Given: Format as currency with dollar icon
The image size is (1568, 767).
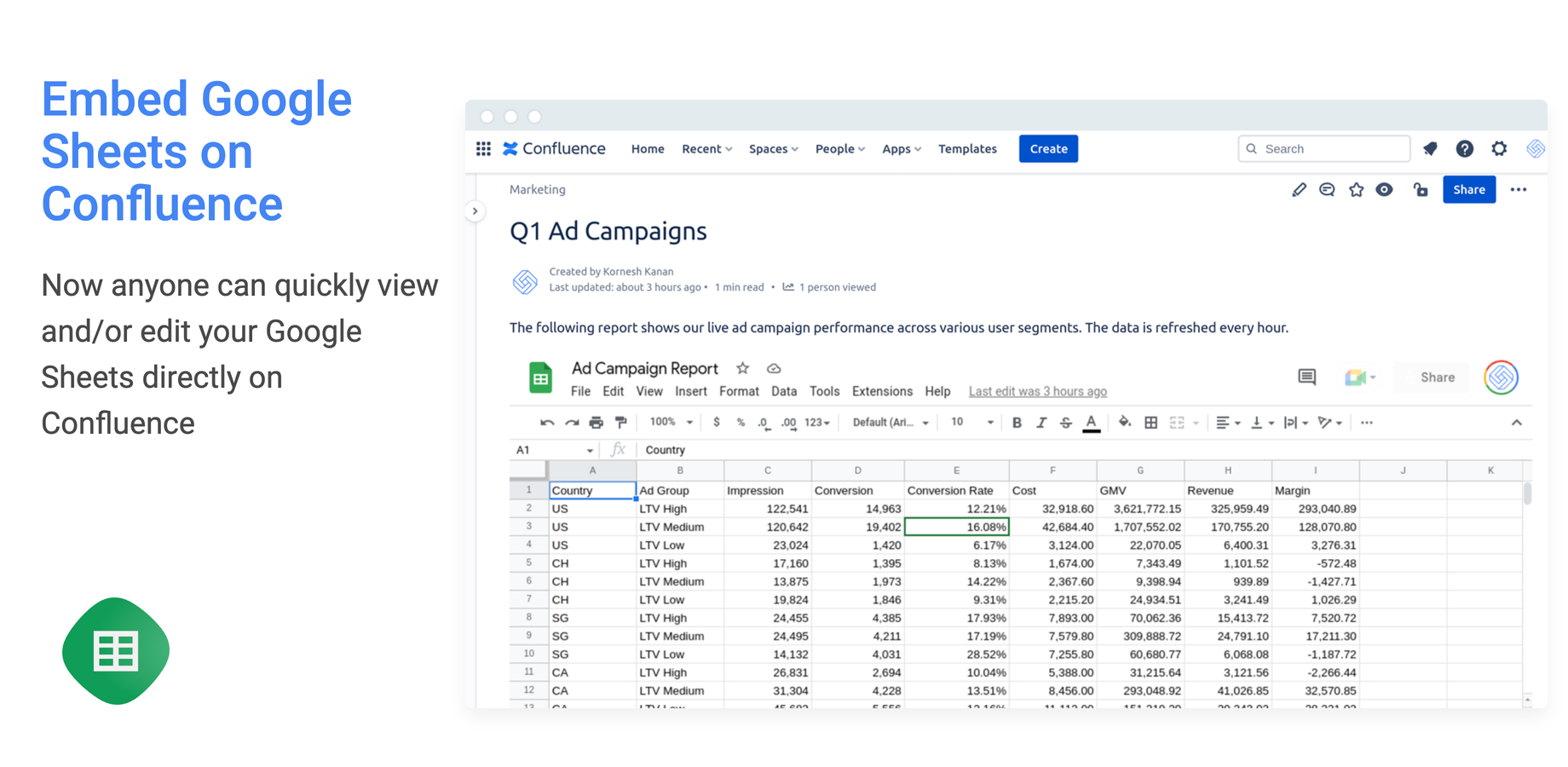Looking at the screenshot, I should [x=717, y=423].
